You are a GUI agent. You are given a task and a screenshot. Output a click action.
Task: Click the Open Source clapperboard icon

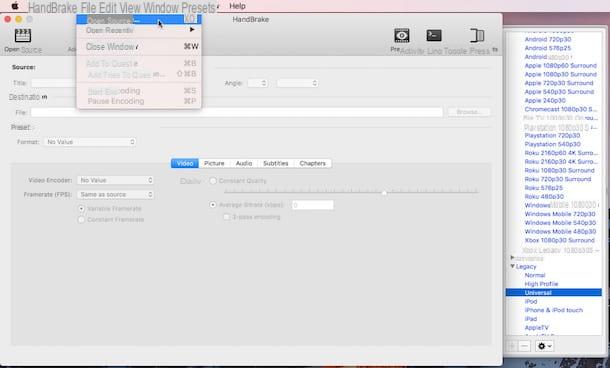(x=23, y=35)
